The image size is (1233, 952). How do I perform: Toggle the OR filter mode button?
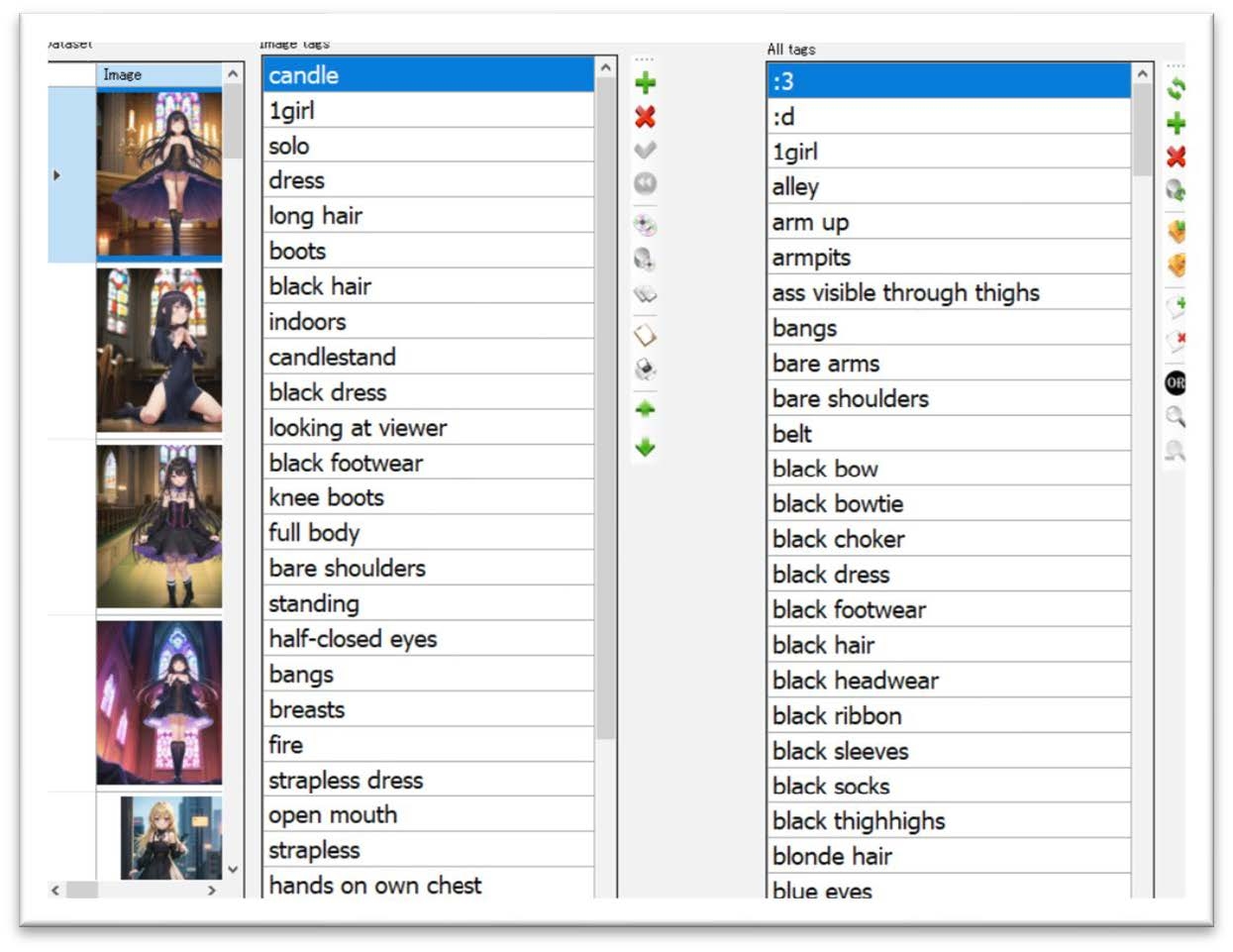(1176, 382)
